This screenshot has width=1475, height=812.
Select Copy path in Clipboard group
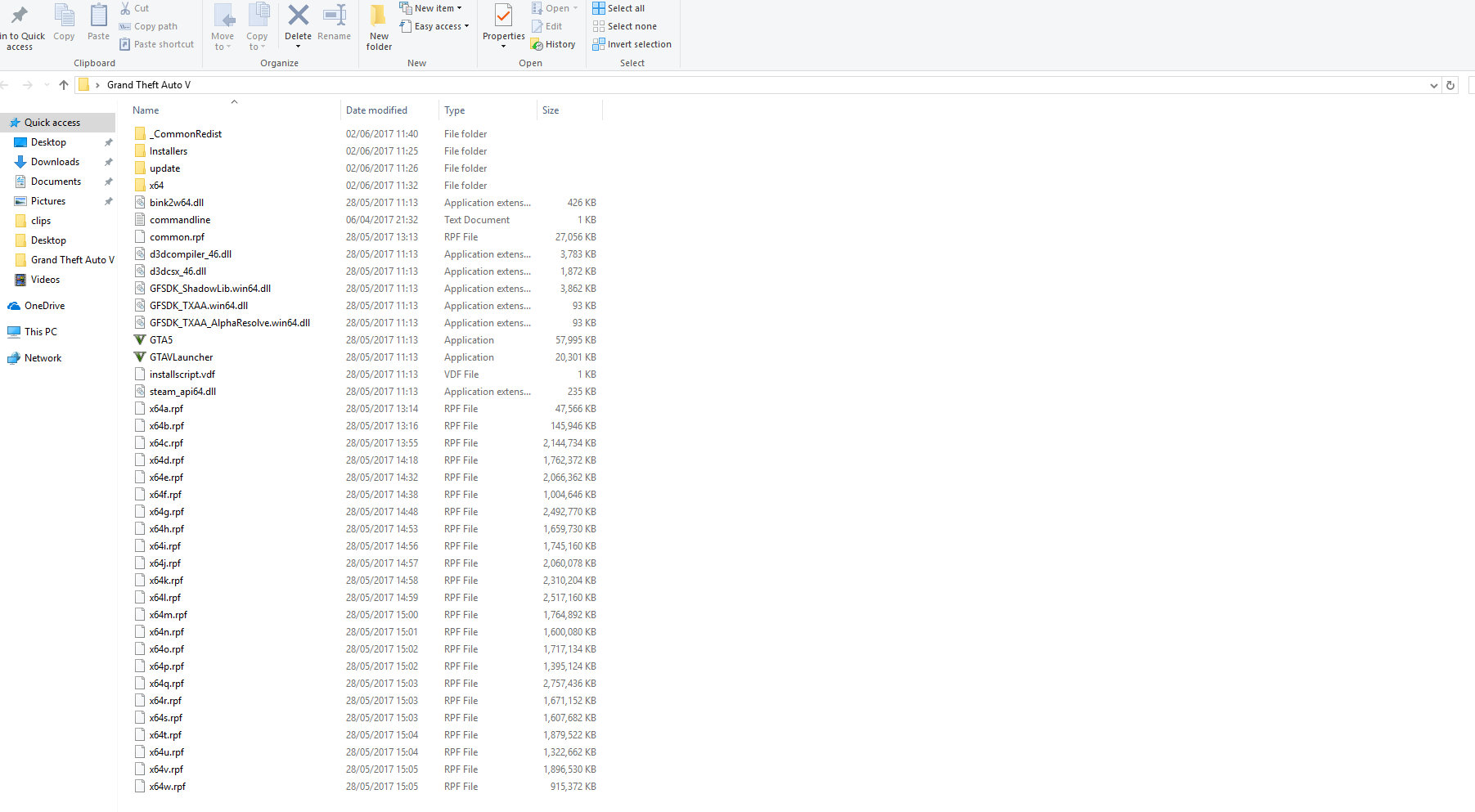point(148,26)
